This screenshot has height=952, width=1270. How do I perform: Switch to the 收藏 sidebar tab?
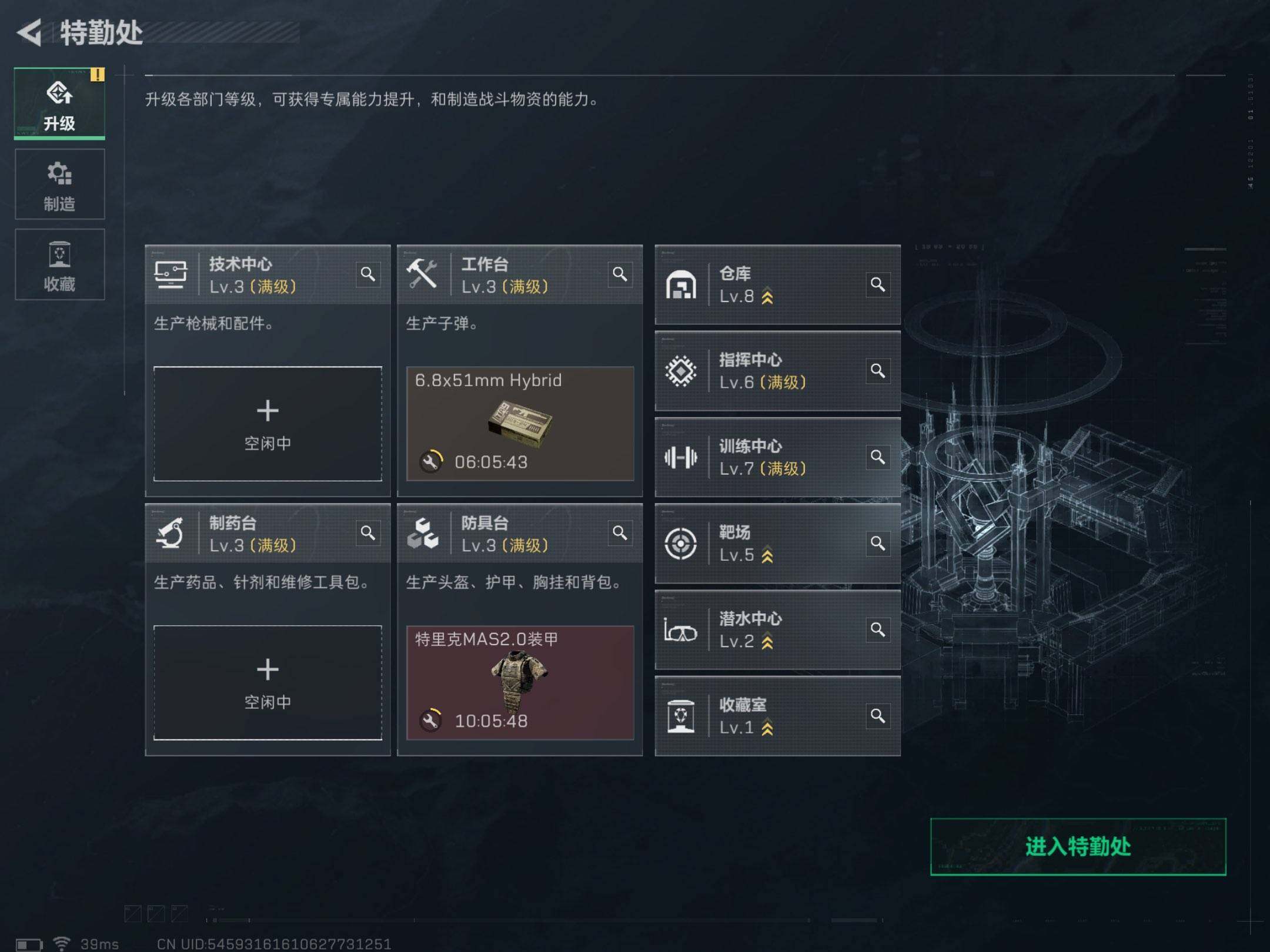(60, 264)
